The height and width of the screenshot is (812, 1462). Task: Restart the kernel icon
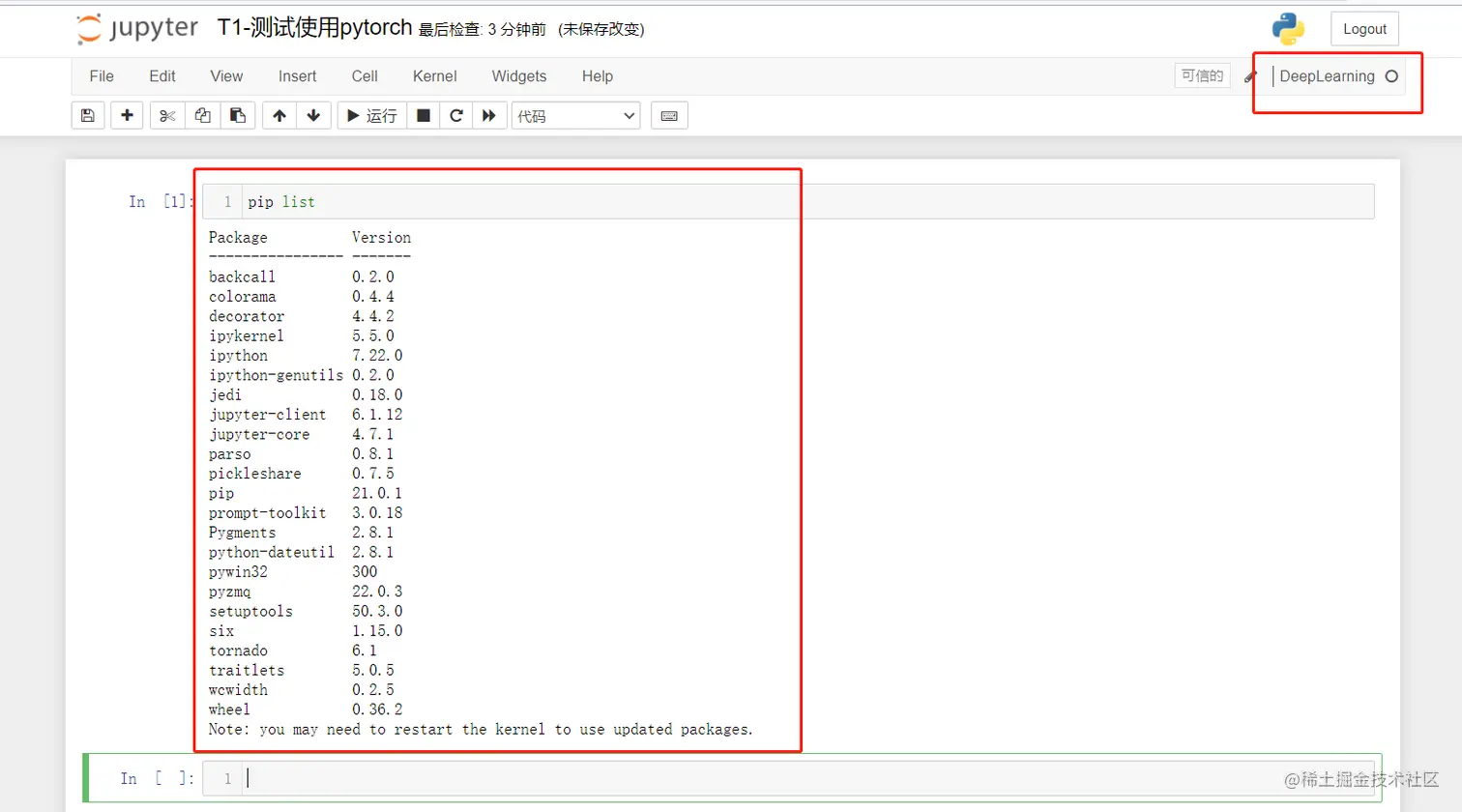[x=456, y=116]
